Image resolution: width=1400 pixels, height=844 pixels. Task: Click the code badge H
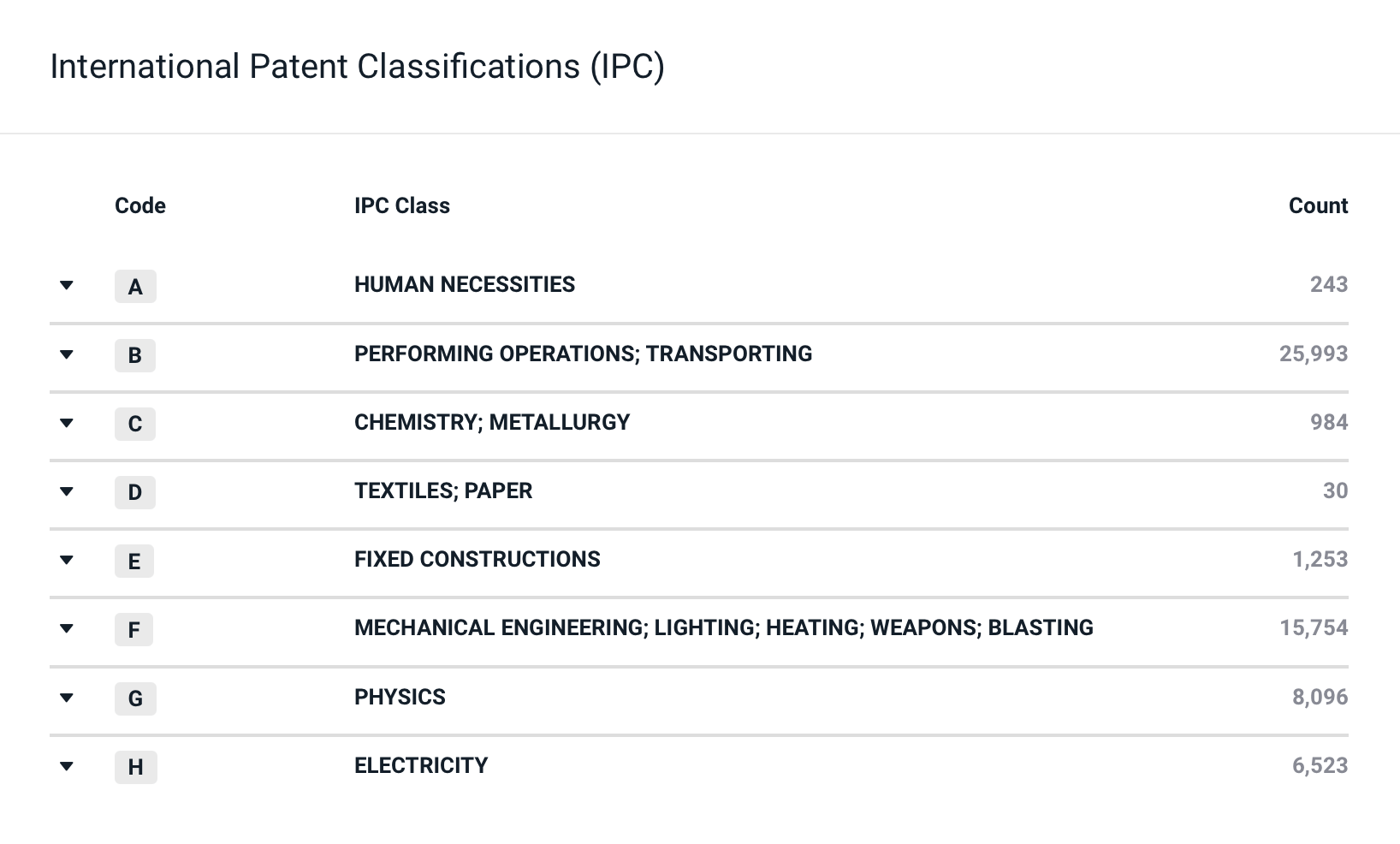point(136,767)
